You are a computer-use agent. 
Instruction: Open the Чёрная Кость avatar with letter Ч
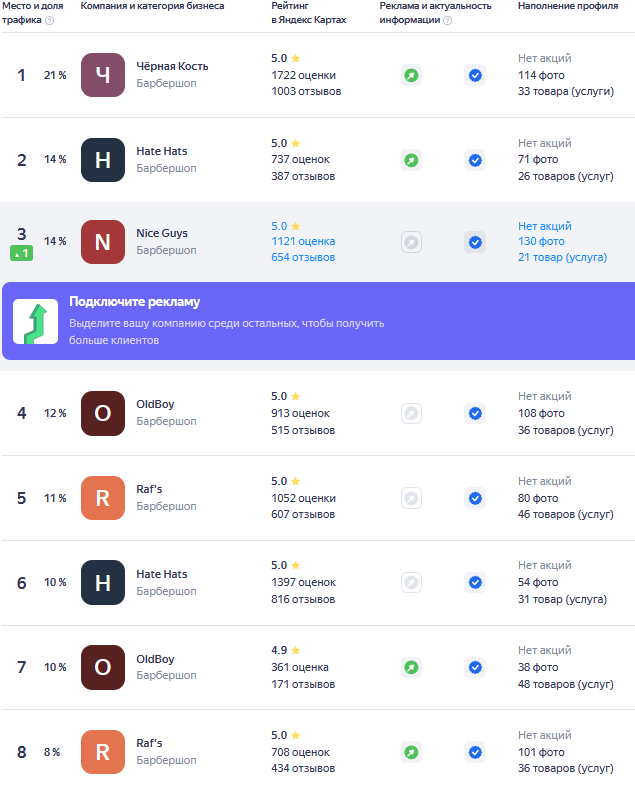click(x=103, y=75)
